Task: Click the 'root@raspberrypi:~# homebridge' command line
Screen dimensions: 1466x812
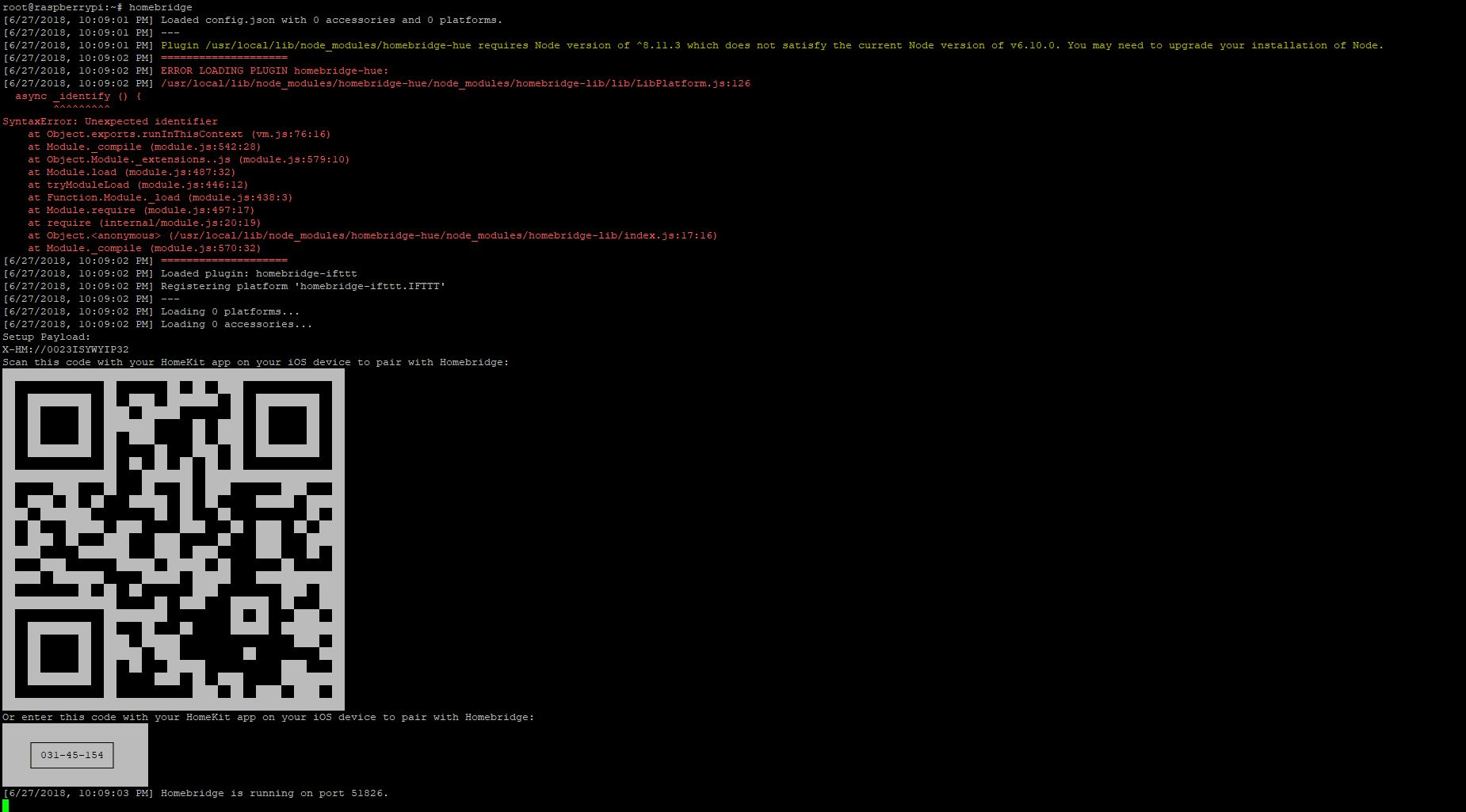Action: pyautogui.click(x=97, y=7)
